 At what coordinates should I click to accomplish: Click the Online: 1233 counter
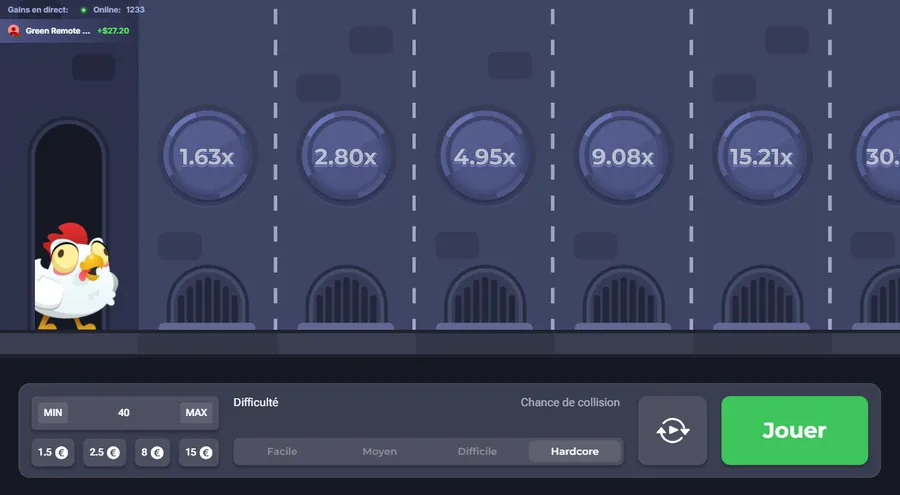[119, 10]
